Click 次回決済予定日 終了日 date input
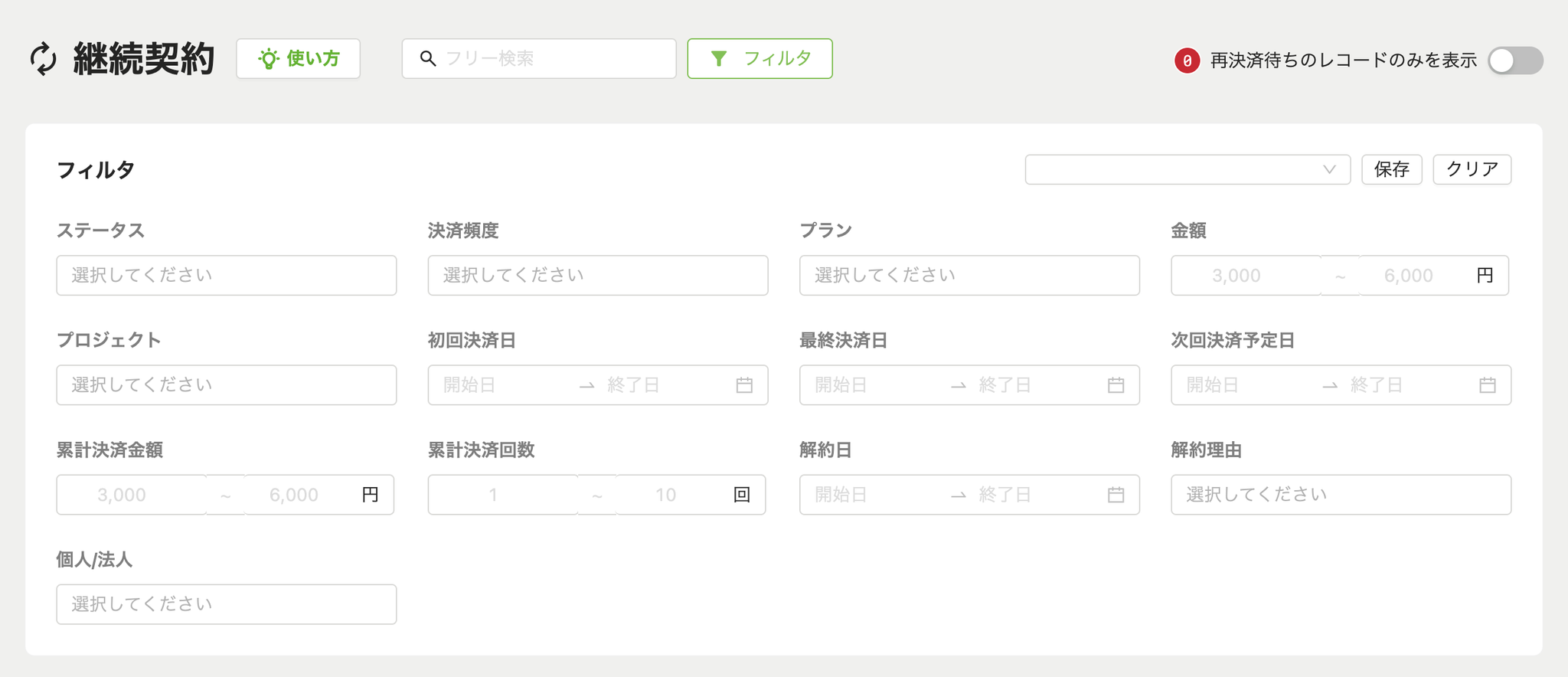1568x677 pixels. [1409, 385]
